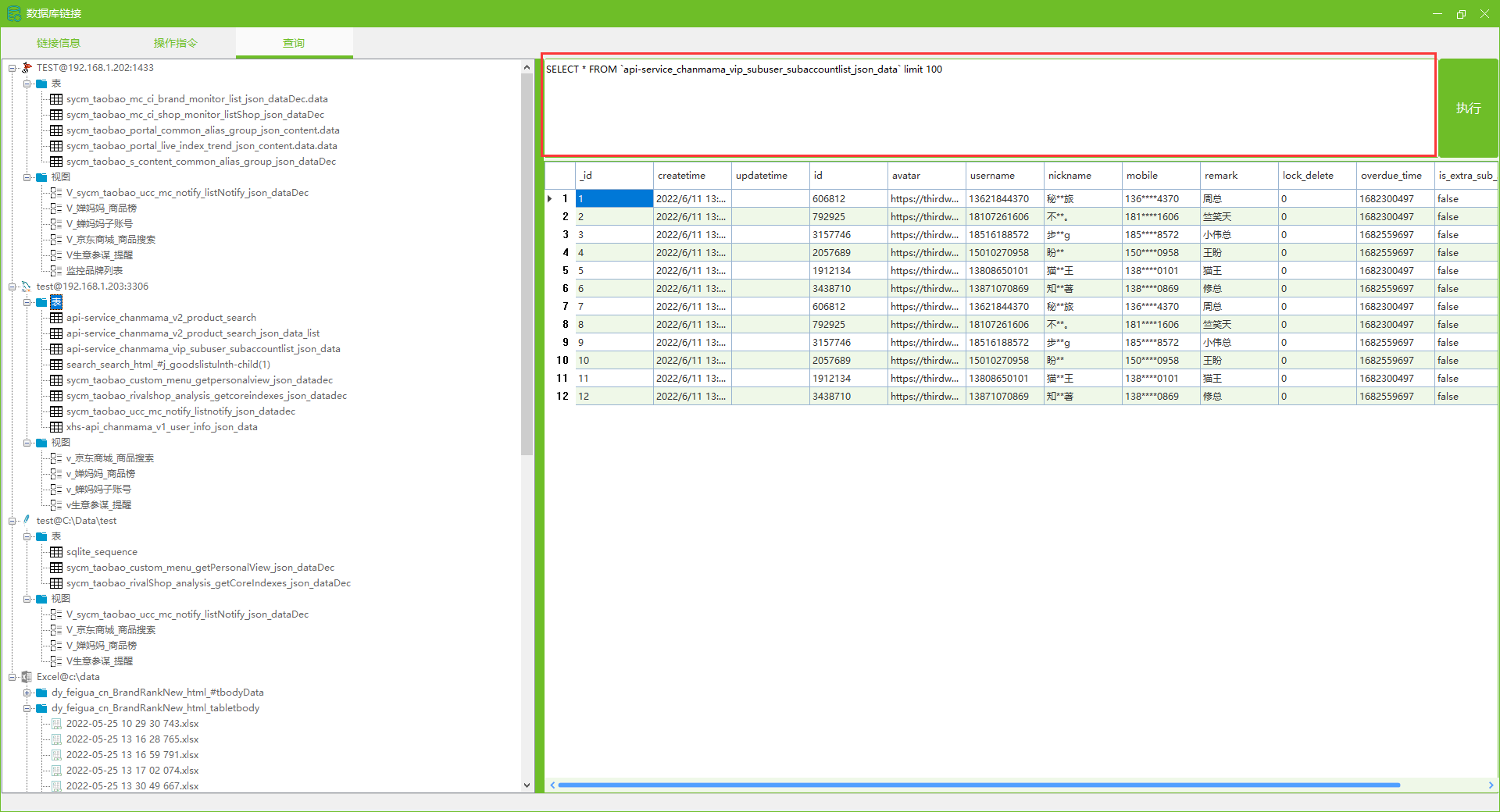Click table icon for api-service_chanmama_vip_subuser_subaccountlist_json_data

[56, 349]
